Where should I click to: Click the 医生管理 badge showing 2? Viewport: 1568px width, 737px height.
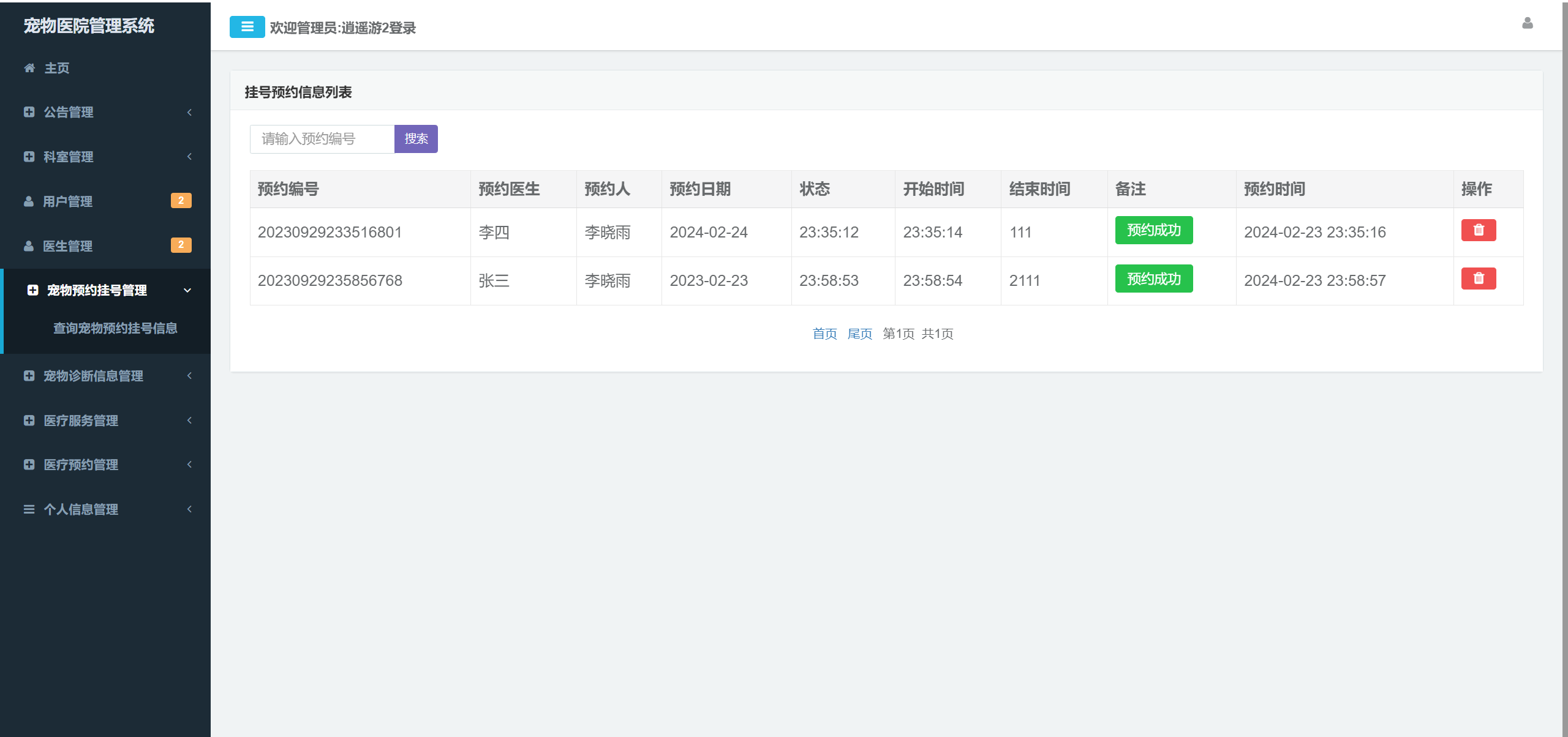181,245
